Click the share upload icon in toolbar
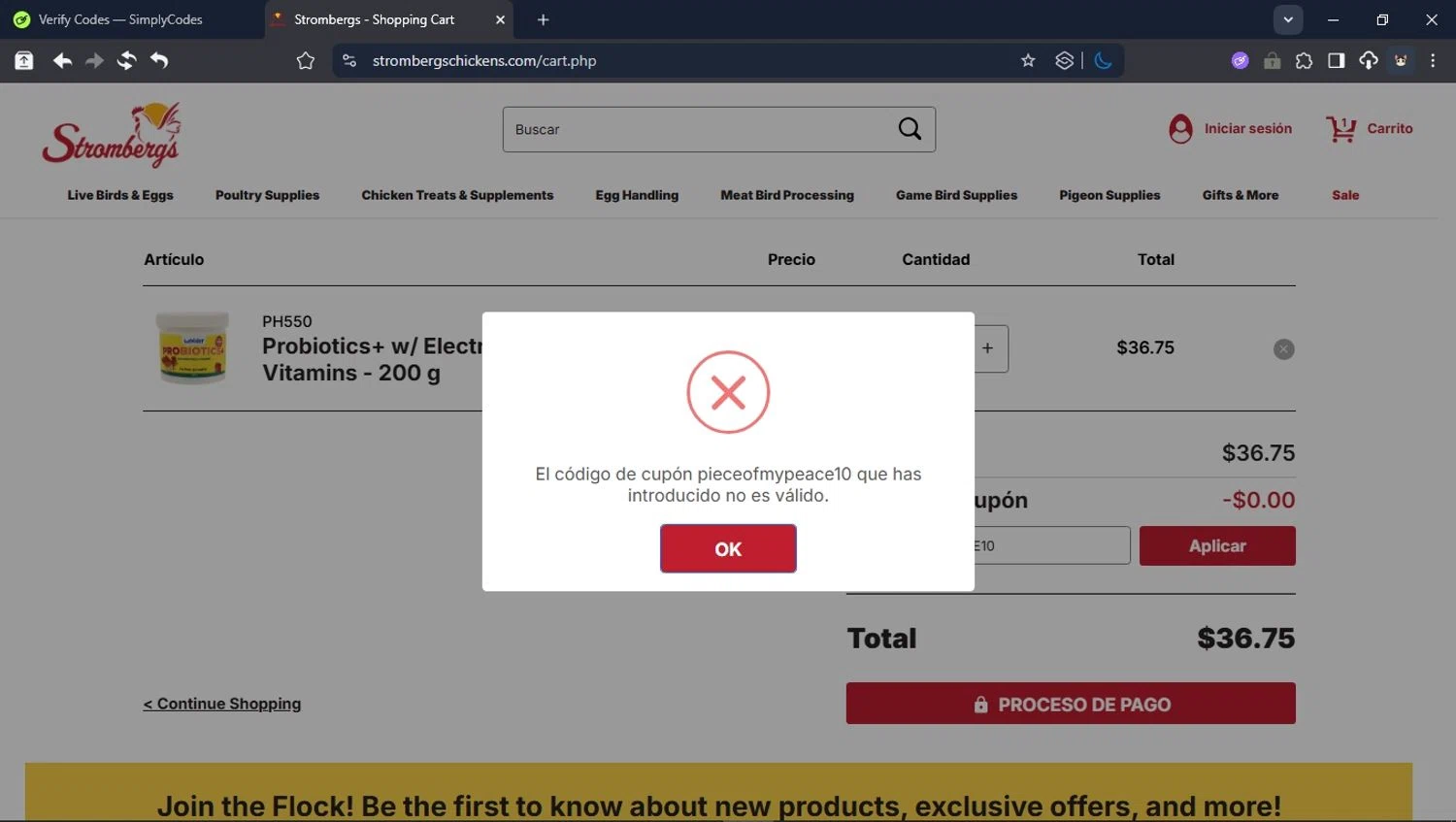 coord(24,60)
